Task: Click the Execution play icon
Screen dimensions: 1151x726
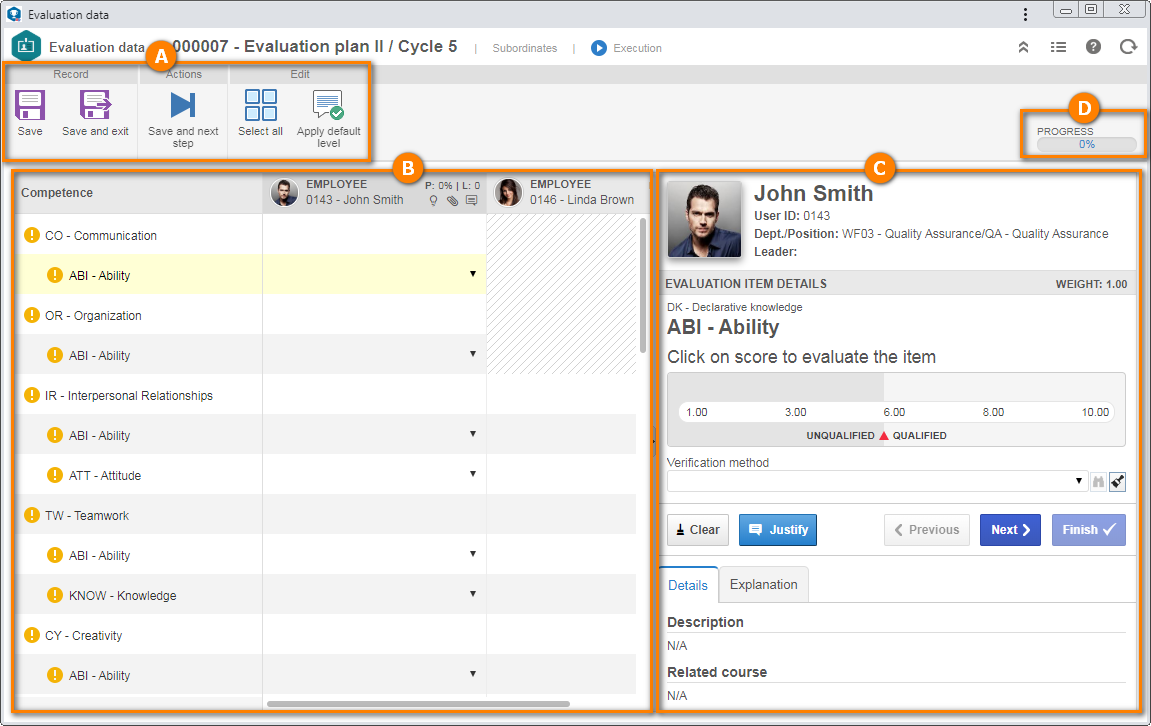Action: point(599,48)
